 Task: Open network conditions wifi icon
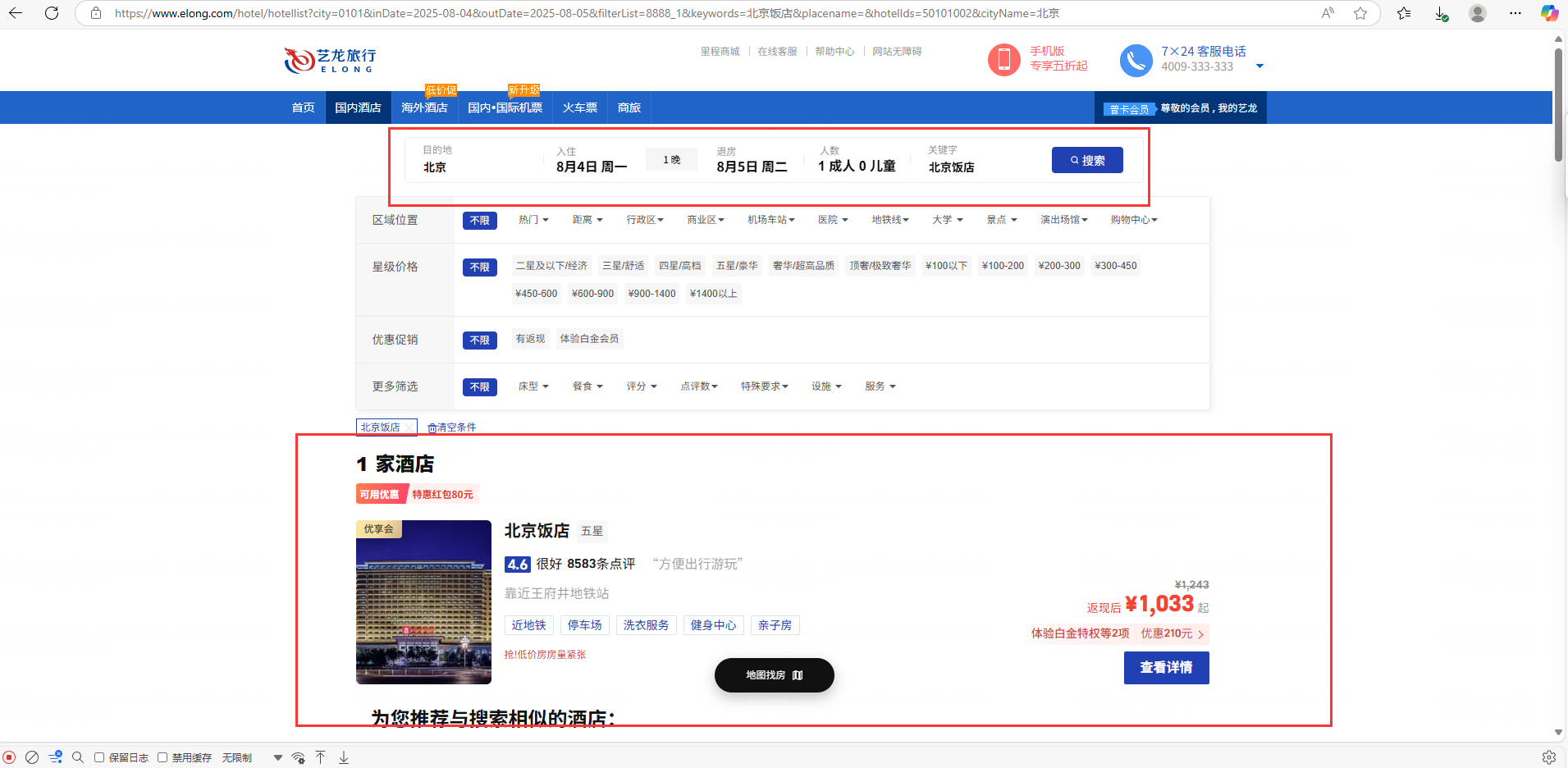click(299, 757)
